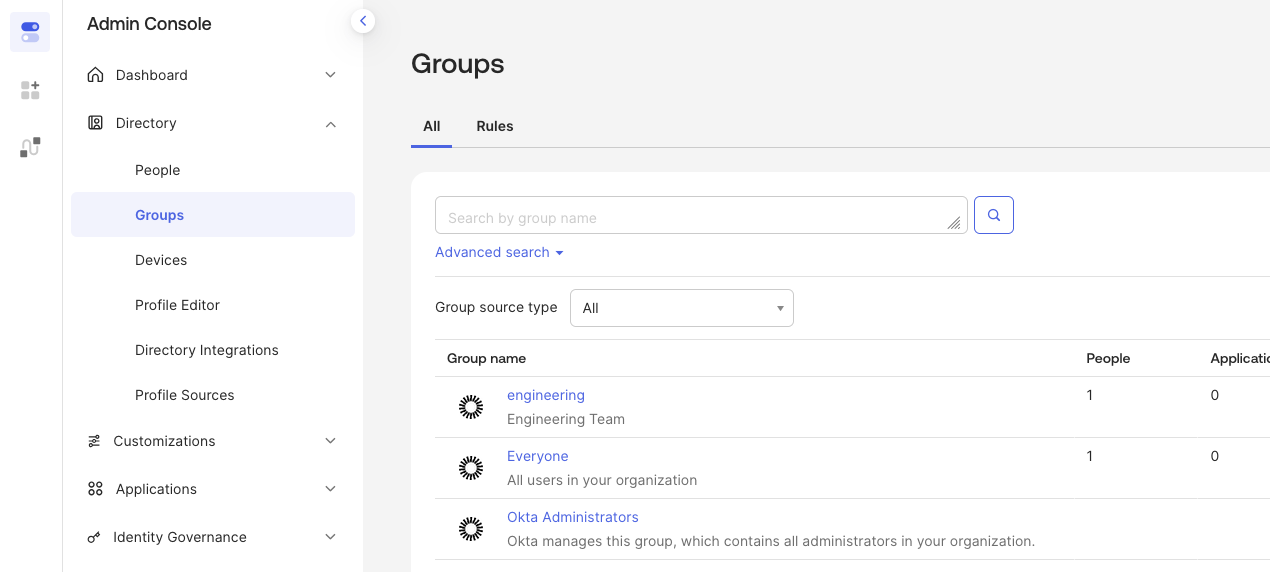Switch to the Rules tab
Image resolution: width=1270 pixels, height=572 pixels.
tap(495, 126)
